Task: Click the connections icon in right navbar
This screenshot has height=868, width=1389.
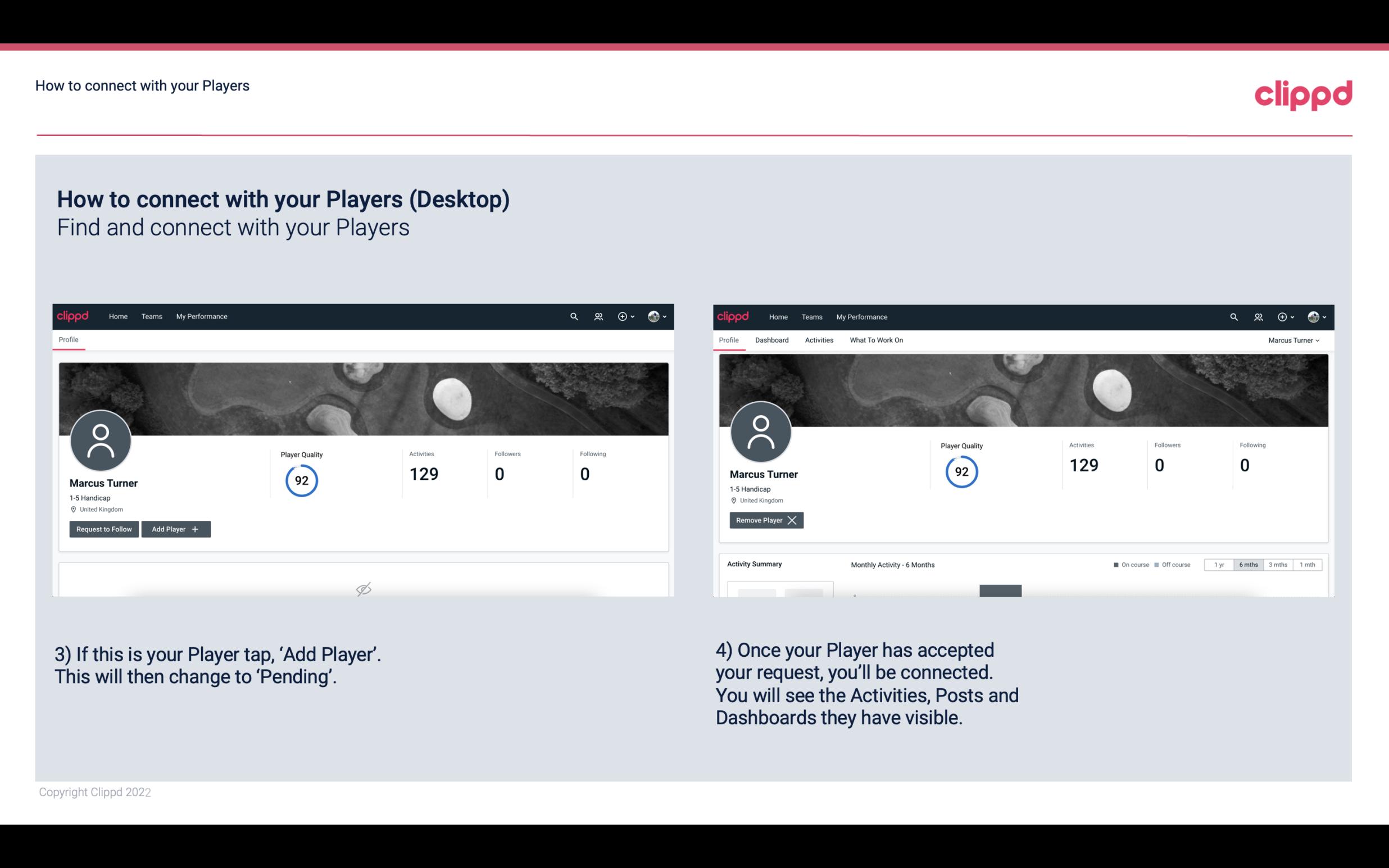Action: coord(1258,317)
